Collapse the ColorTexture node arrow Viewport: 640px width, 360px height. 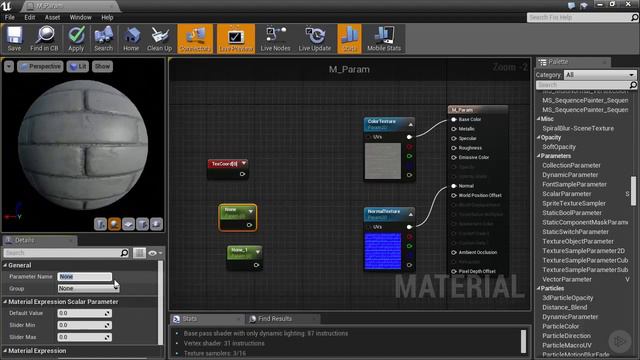(411, 124)
